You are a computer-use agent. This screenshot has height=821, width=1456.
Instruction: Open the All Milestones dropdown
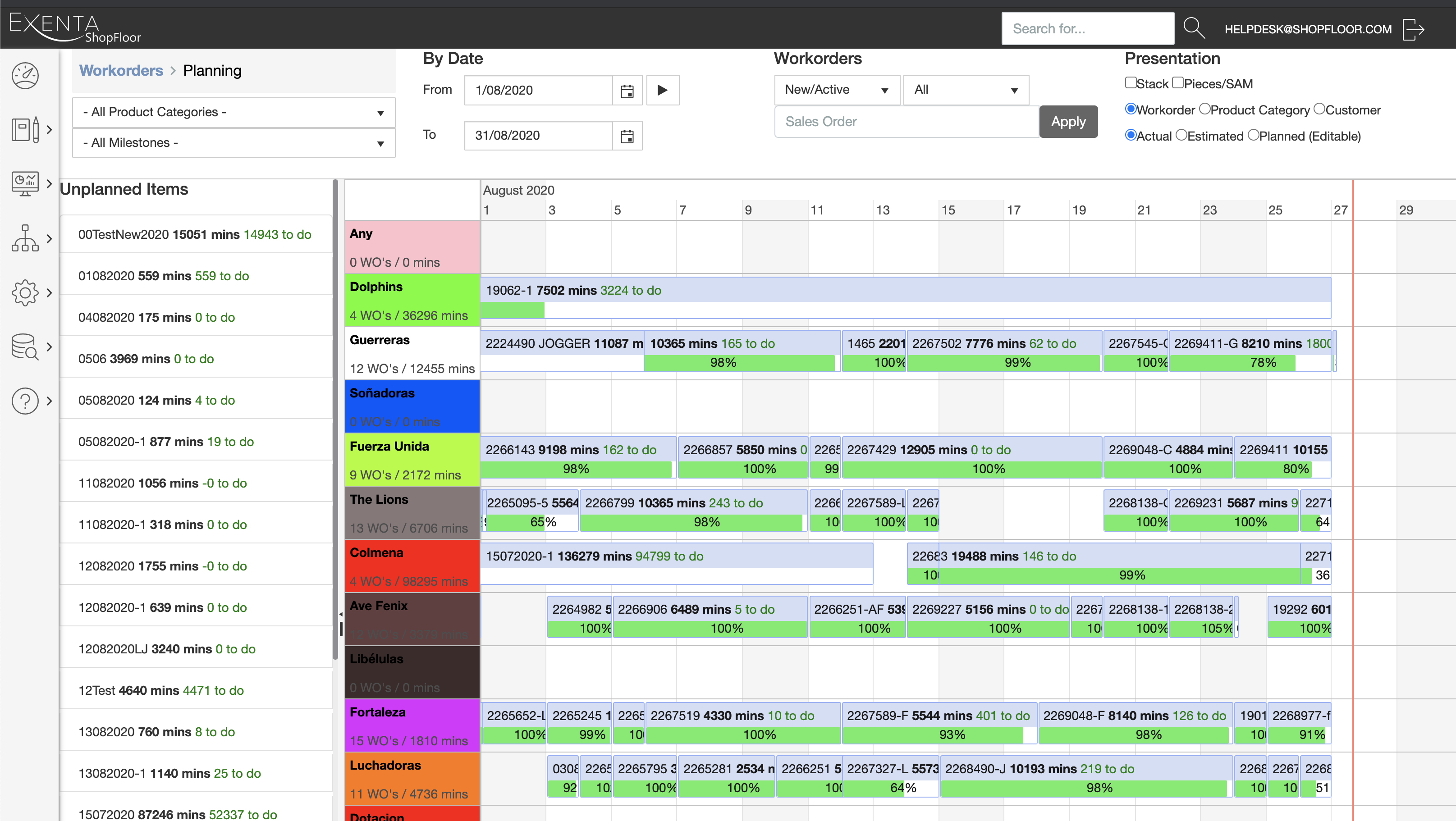tap(234, 143)
